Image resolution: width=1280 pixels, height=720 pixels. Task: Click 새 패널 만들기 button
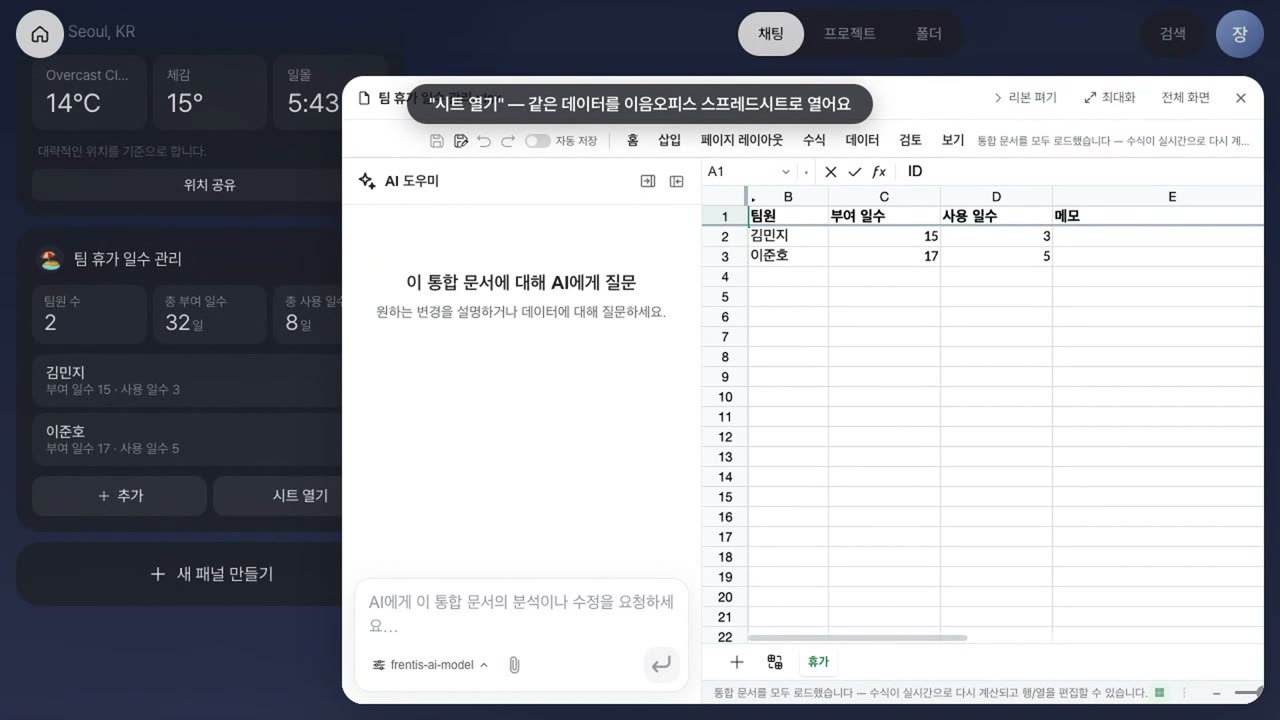pos(211,574)
